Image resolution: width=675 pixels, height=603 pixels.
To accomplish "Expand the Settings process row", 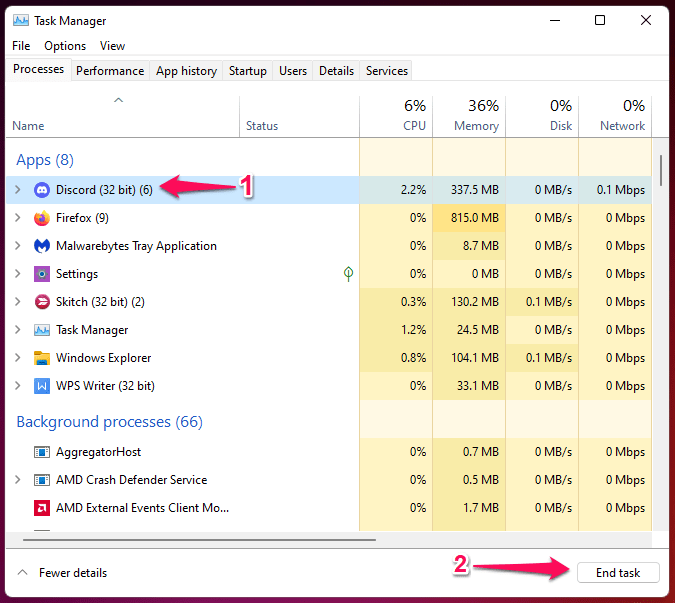I will click(18, 273).
